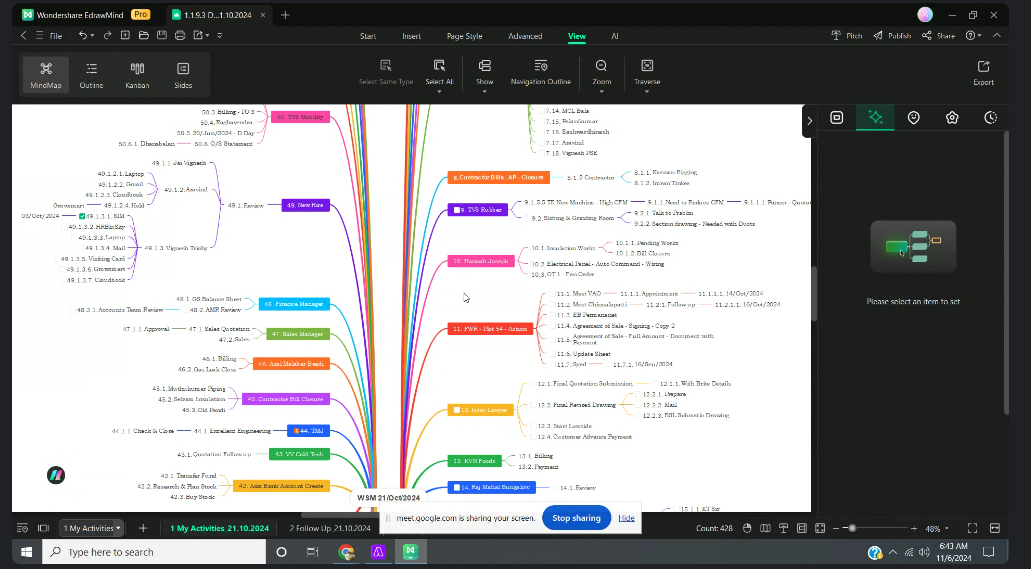Image resolution: width=1031 pixels, height=569 pixels.
Task: Click the Navigation Outline tool
Action: click(x=540, y=72)
